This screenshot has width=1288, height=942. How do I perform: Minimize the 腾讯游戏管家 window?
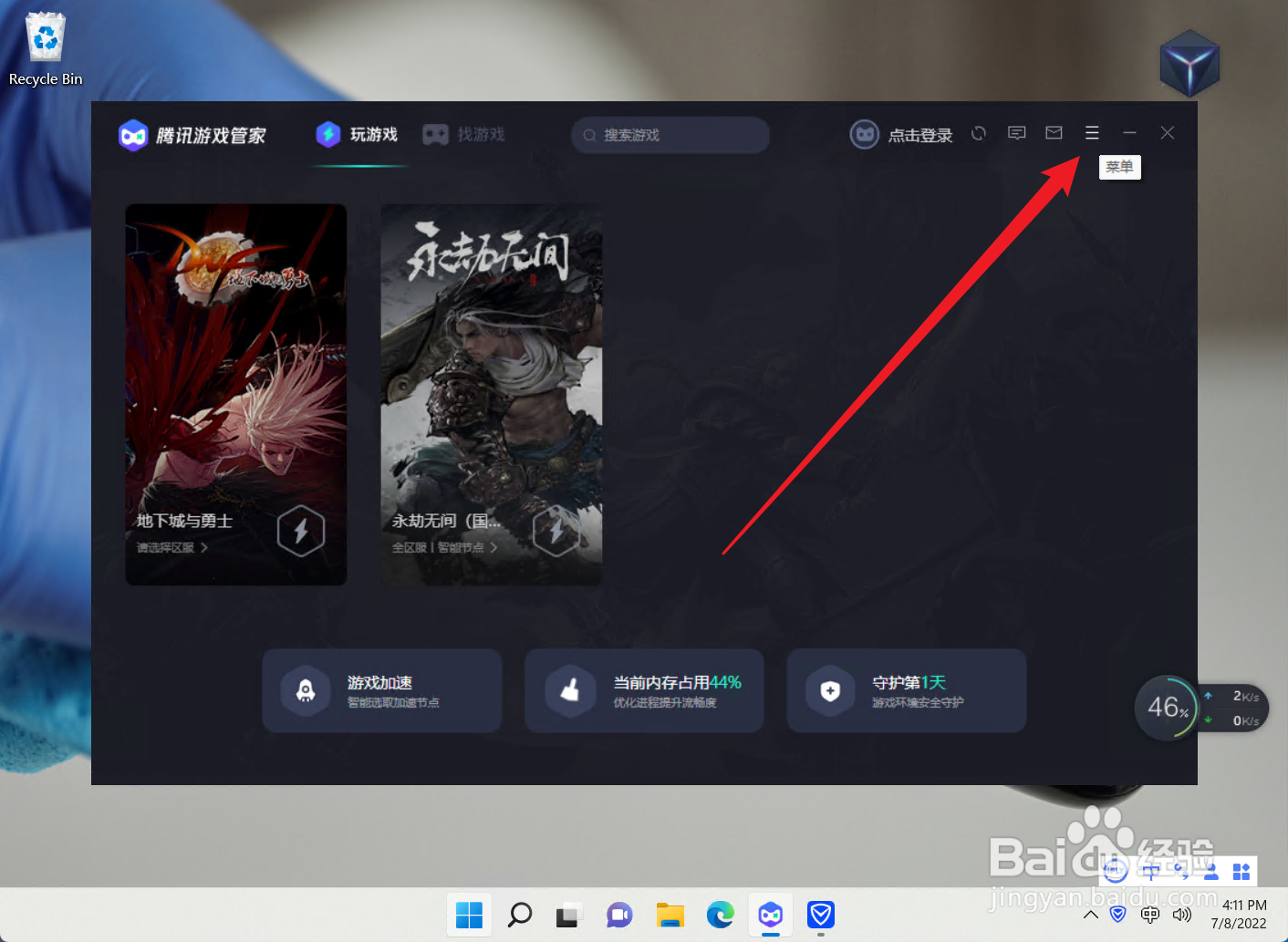tap(1129, 133)
